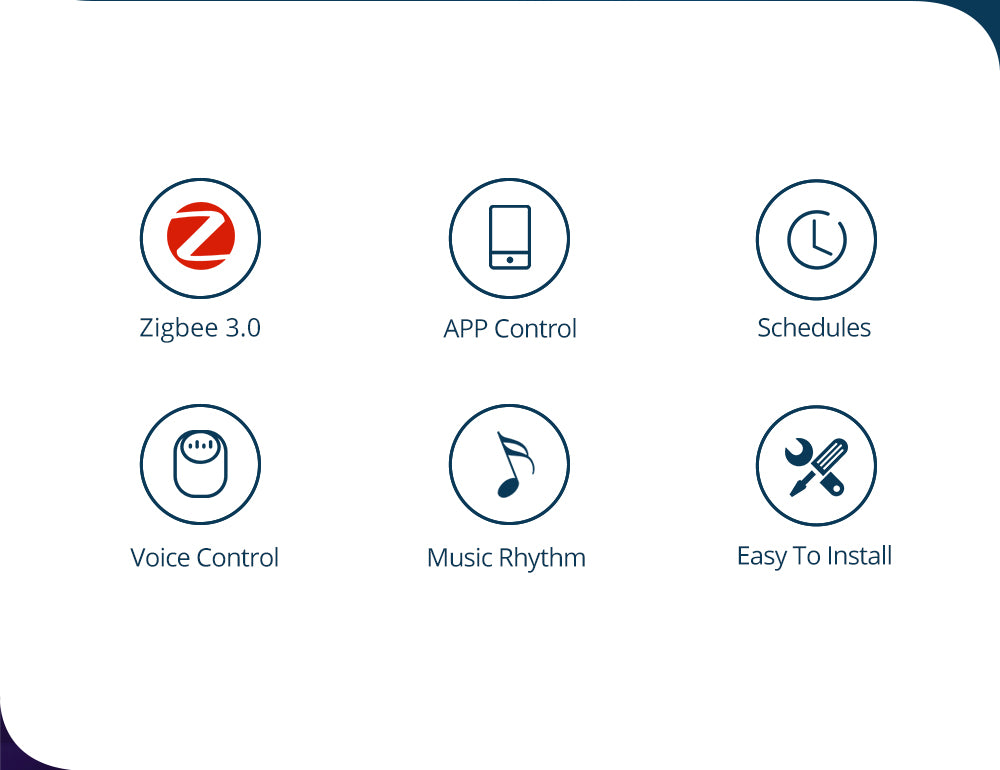Click the Easy To Install label

(814, 556)
